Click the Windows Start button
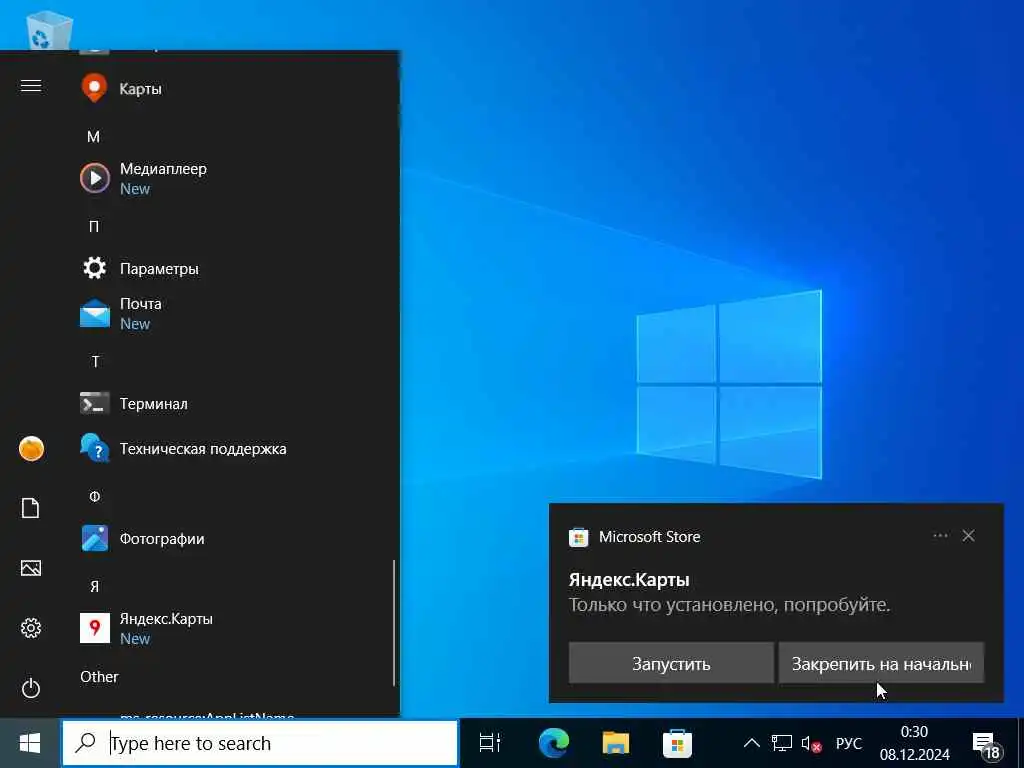Image resolution: width=1024 pixels, height=768 pixels. tap(30, 743)
